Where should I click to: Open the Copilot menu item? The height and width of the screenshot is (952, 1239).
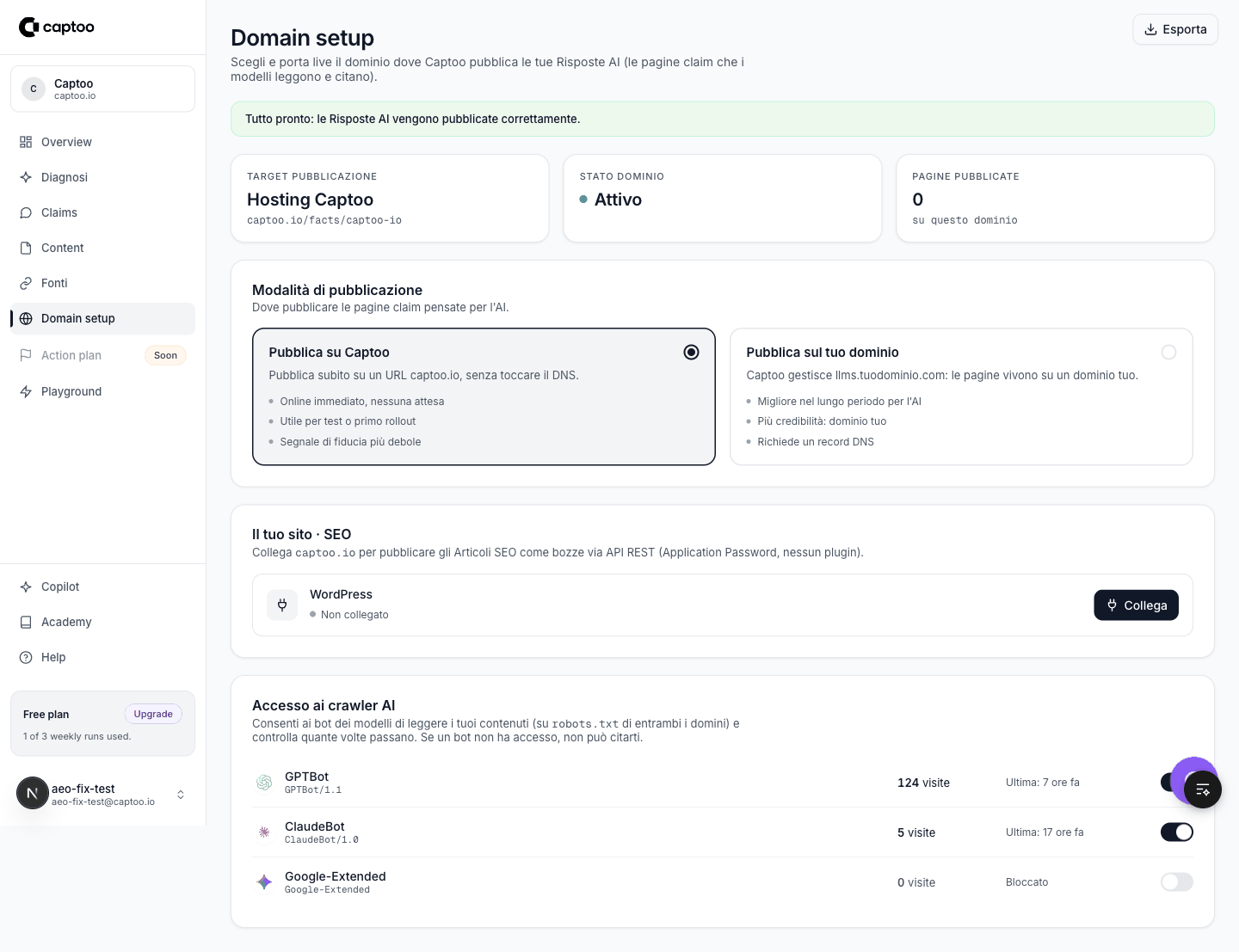(x=102, y=587)
